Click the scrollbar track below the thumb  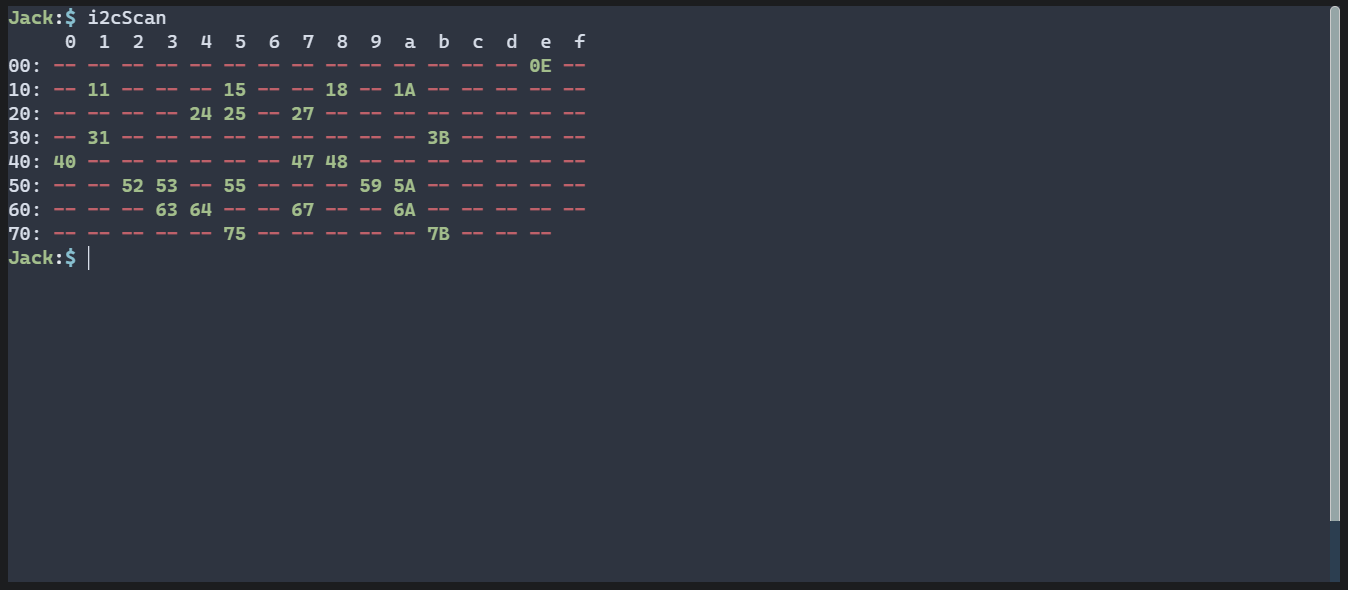pos(1334,550)
